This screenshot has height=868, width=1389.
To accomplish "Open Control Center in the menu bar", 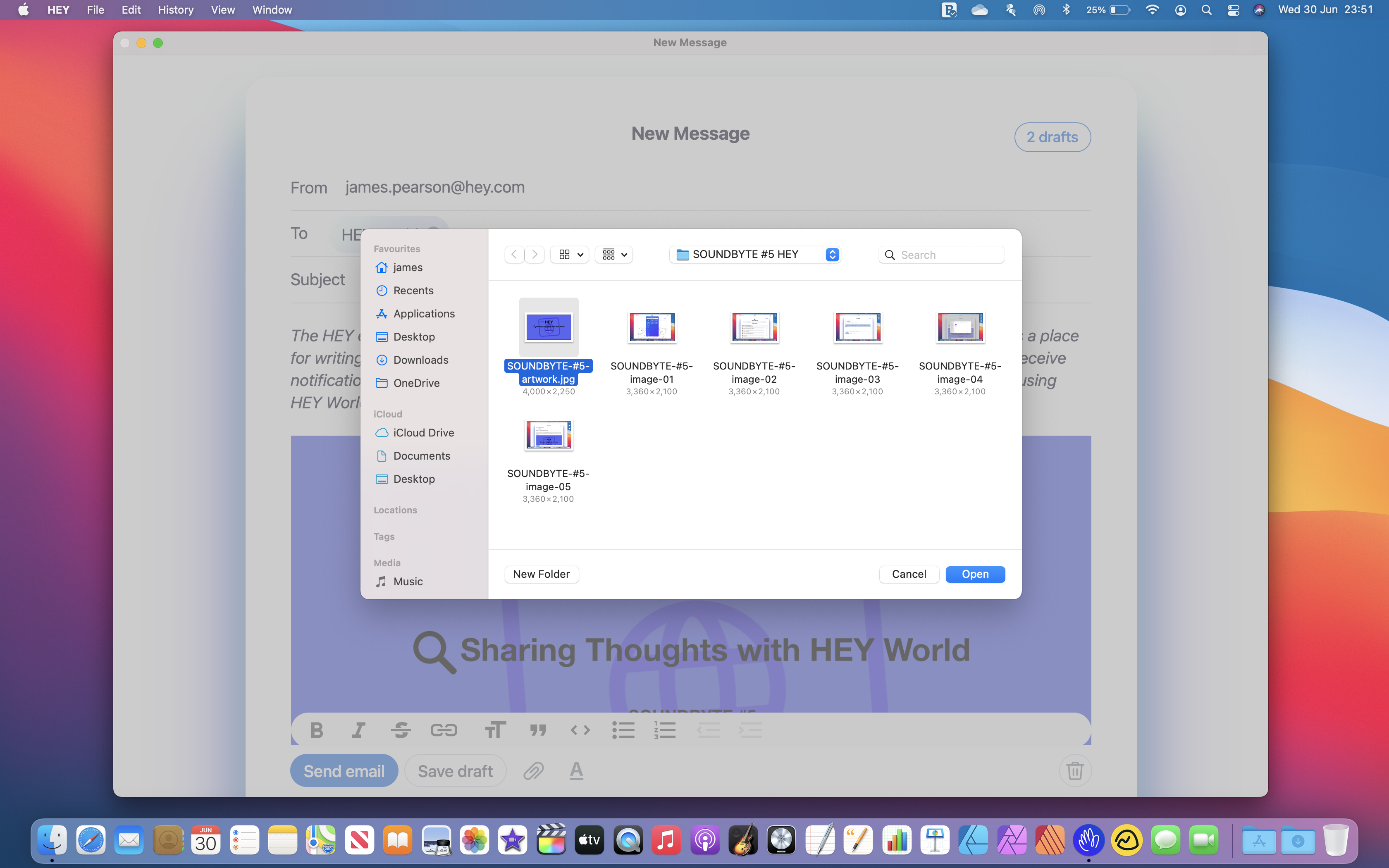I will point(1233,10).
